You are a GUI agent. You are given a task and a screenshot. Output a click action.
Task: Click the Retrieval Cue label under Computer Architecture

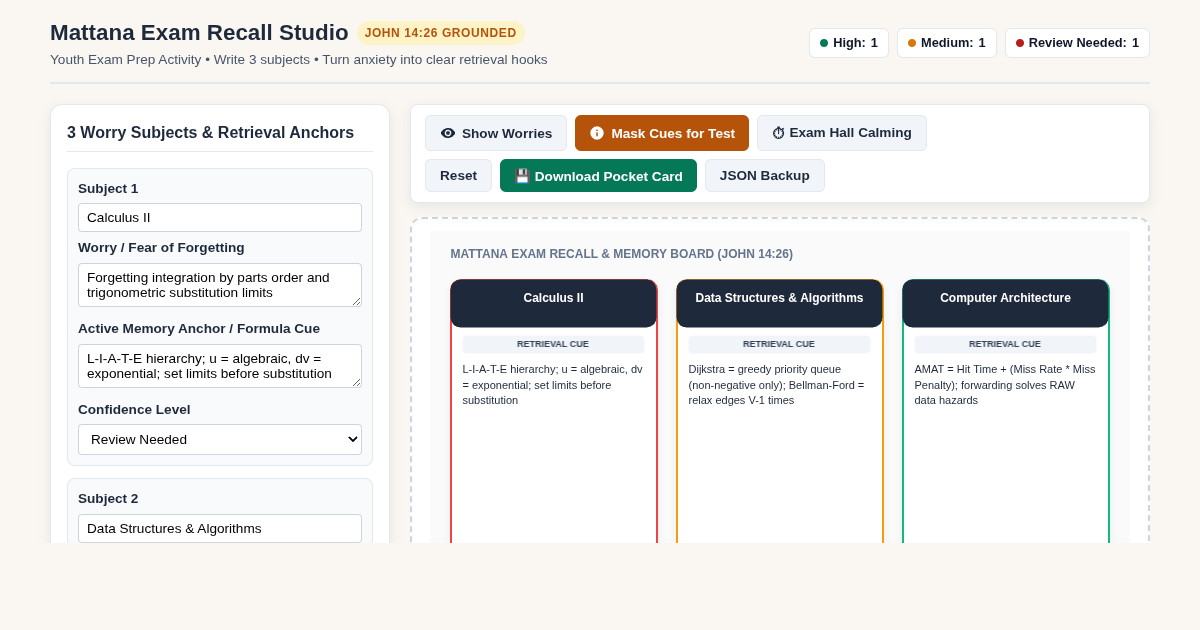click(1005, 344)
